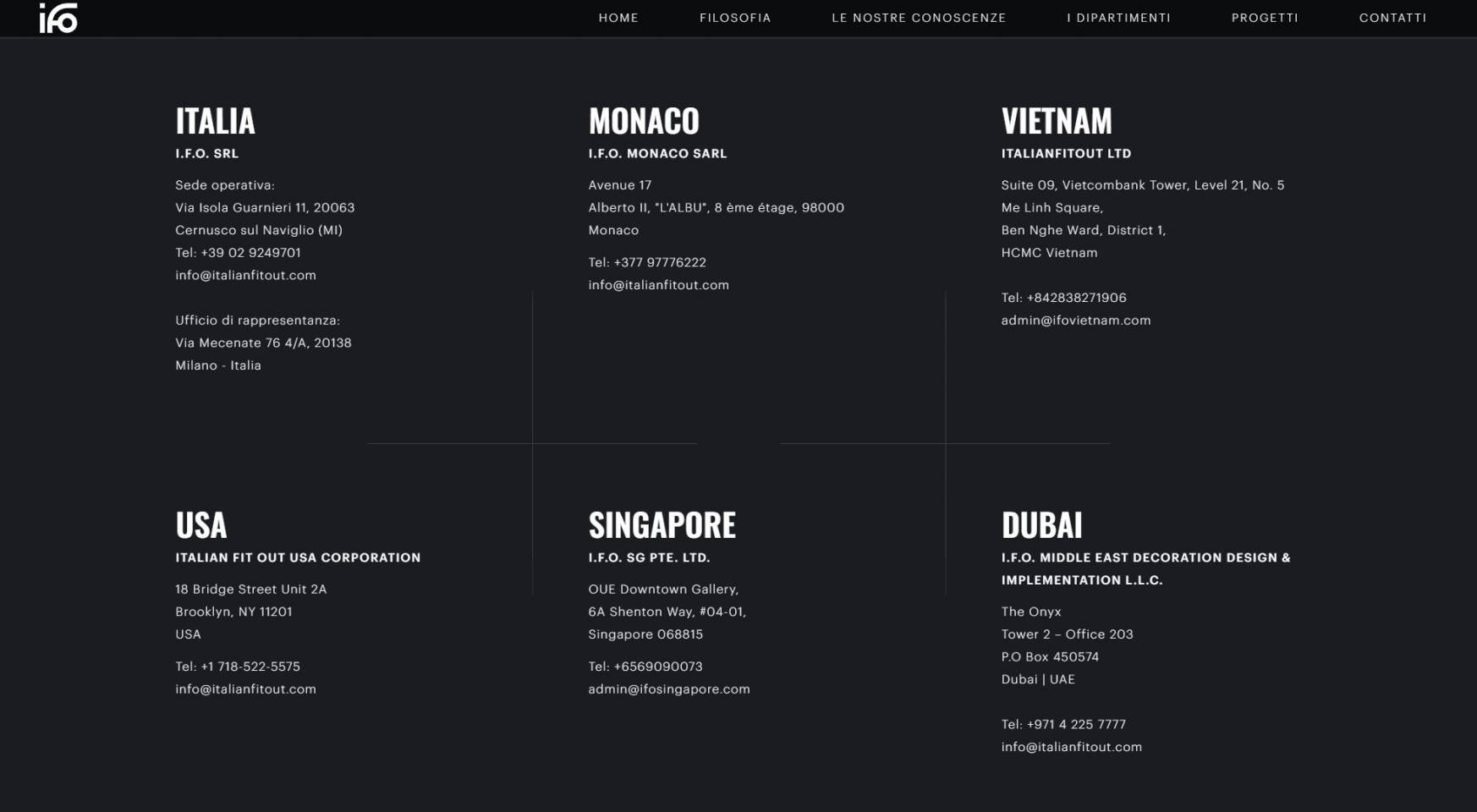This screenshot has width=1477, height=812.
Task: Click Brooklyn, NY 11201 line
Action: pos(233,612)
